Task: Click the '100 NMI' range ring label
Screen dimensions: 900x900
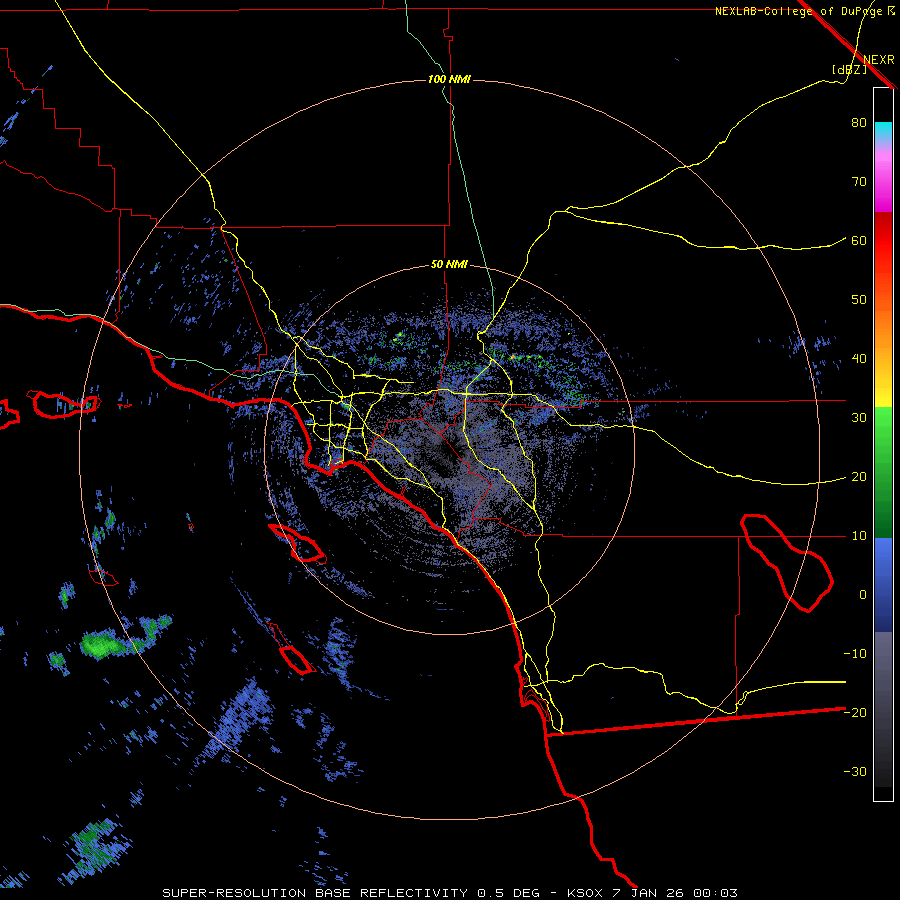Action: click(449, 79)
